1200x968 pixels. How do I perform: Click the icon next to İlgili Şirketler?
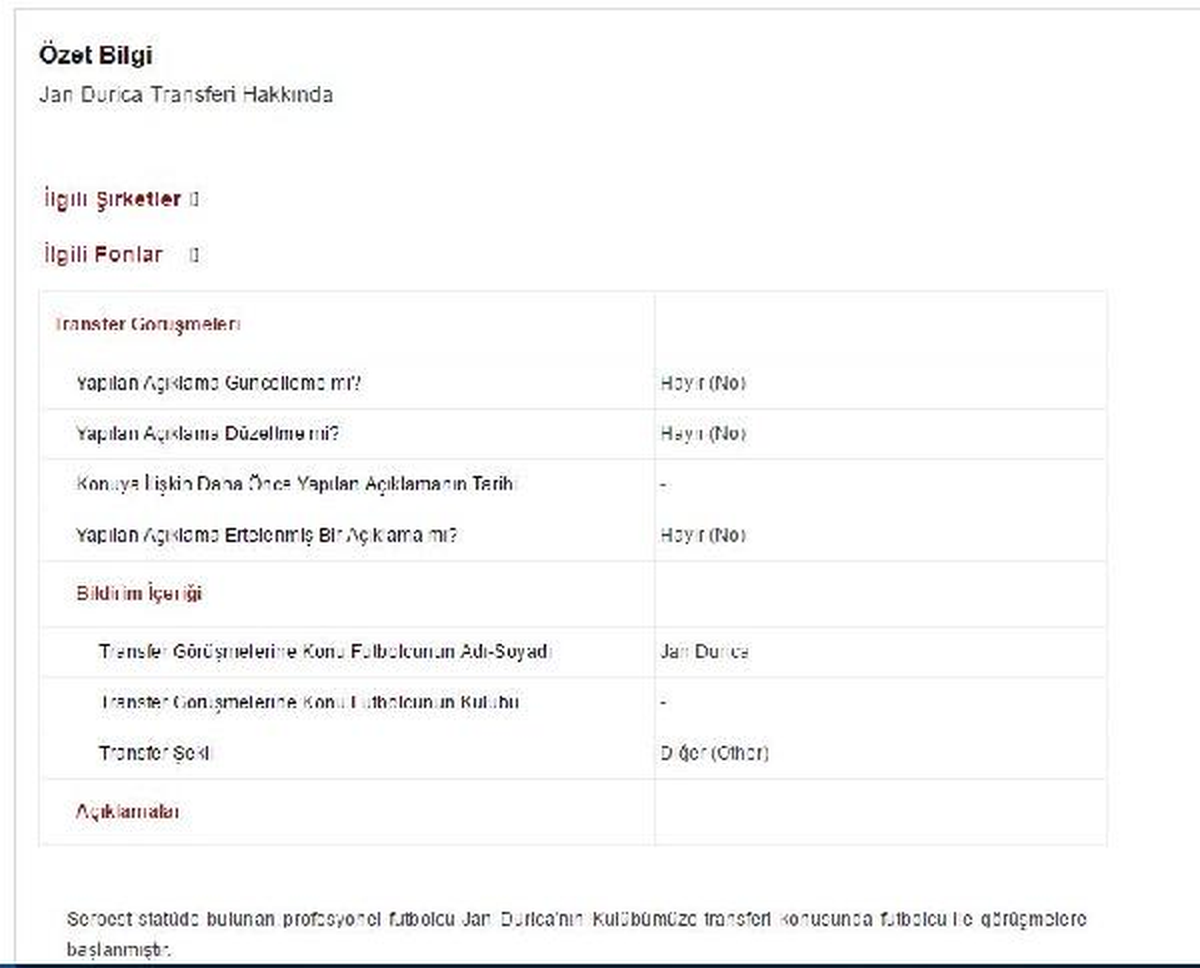pyautogui.click(x=194, y=199)
